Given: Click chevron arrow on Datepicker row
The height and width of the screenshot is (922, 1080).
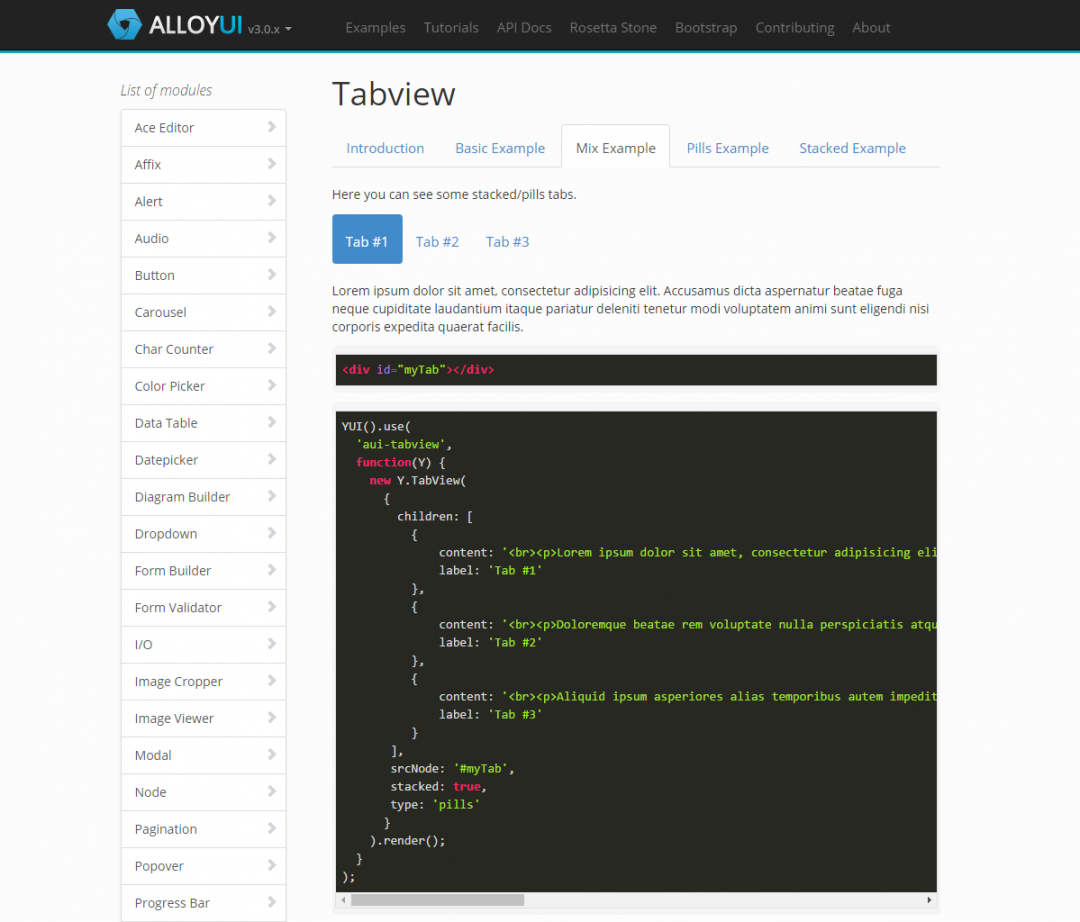Looking at the screenshot, I should point(271,459).
